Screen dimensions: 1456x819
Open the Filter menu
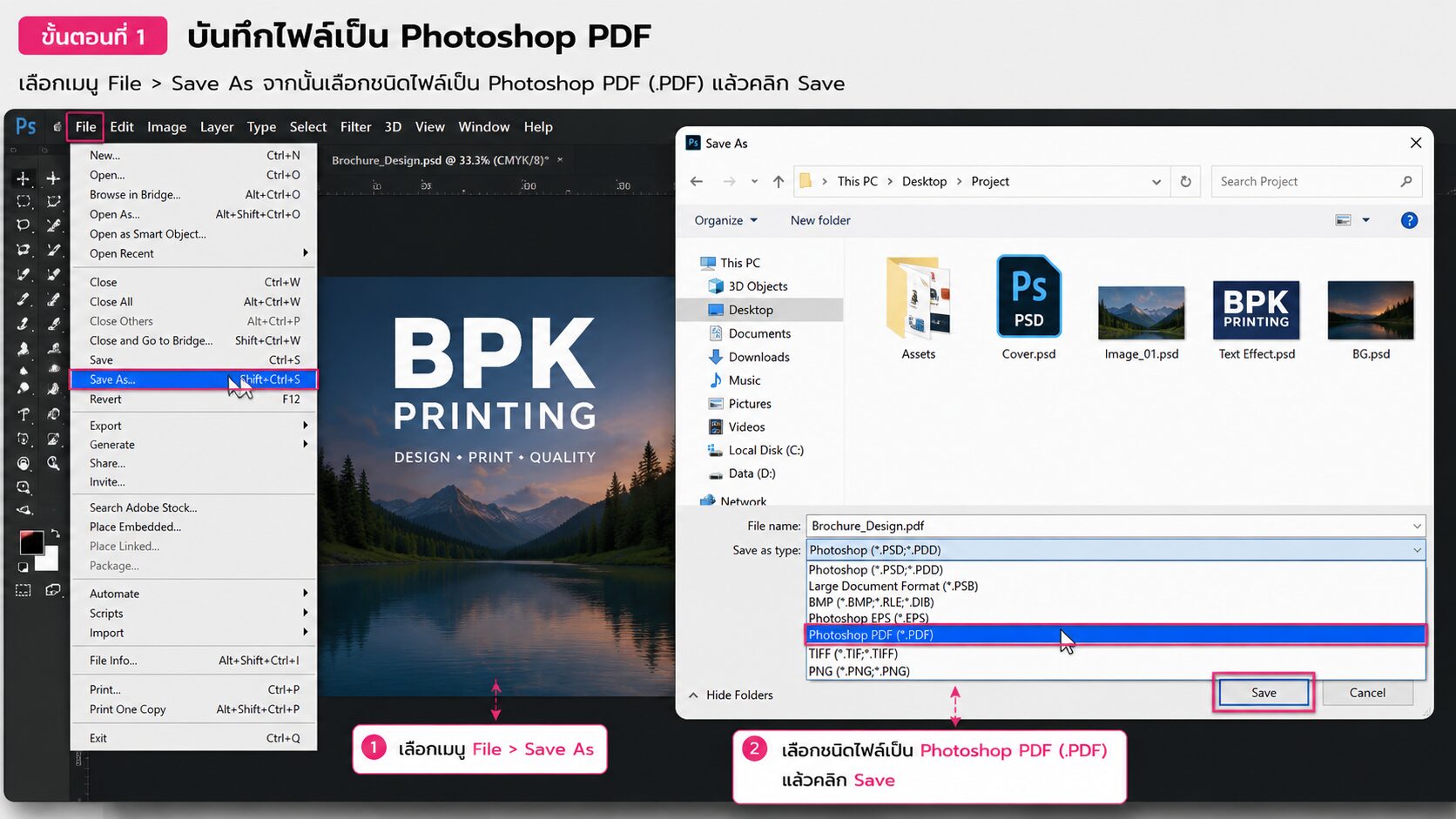[355, 127]
